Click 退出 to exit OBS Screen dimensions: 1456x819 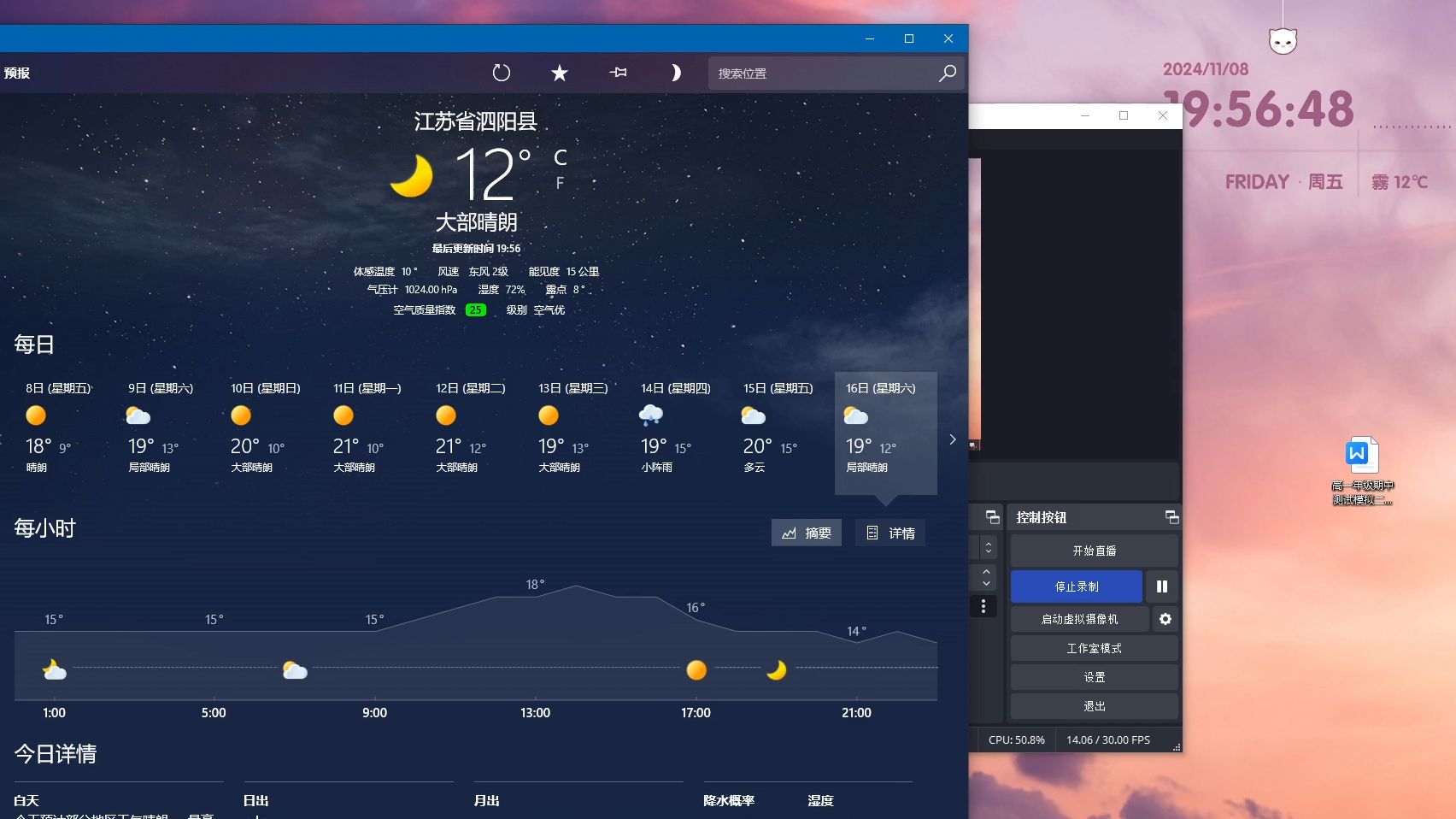(x=1095, y=706)
